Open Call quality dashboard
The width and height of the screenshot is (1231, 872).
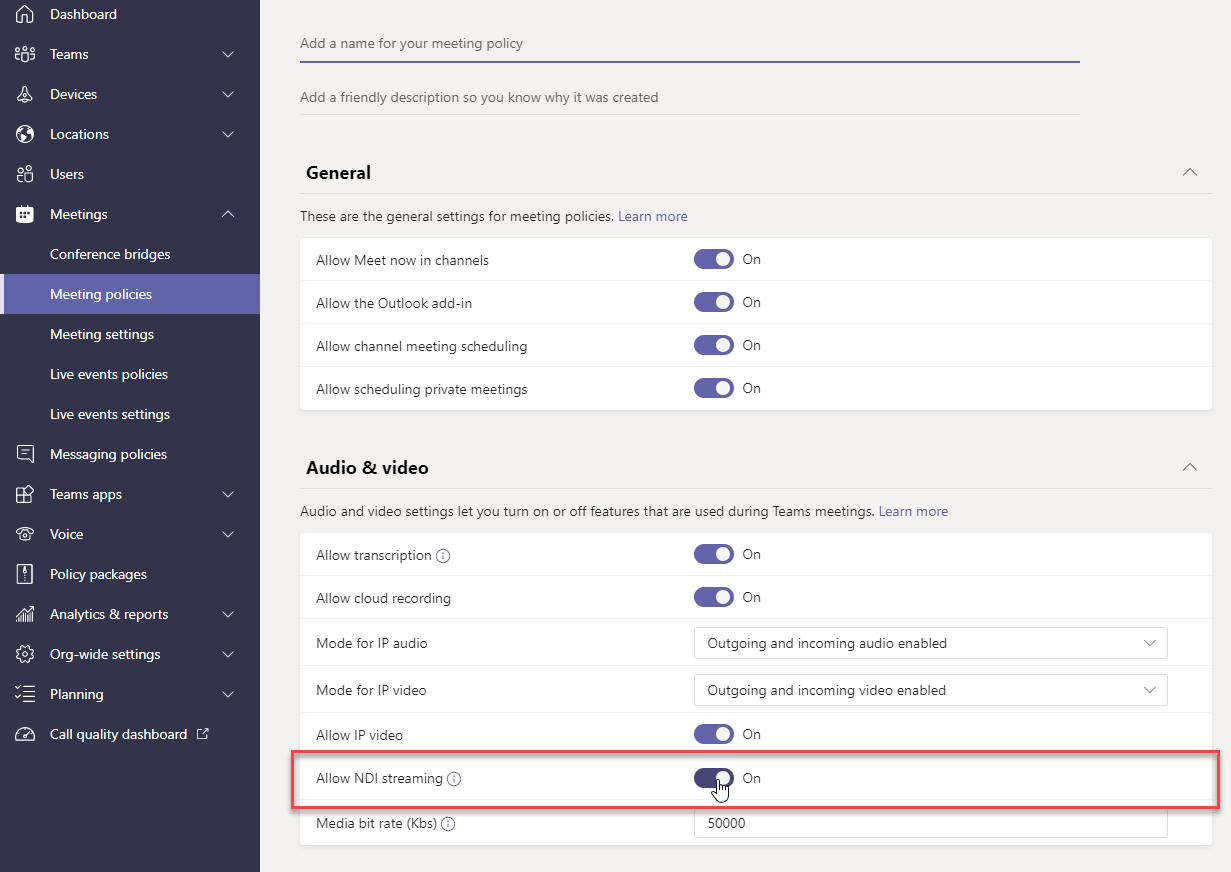click(x=119, y=734)
